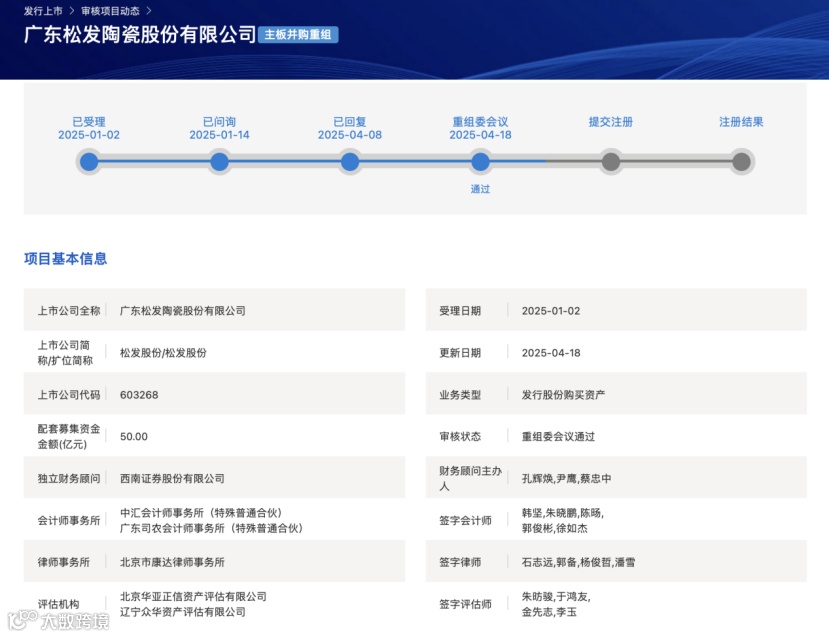Image resolution: width=829 pixels, height=637 pixels.
Task: Click the 独立财务顾问 field label
Action: pos(69,478)
